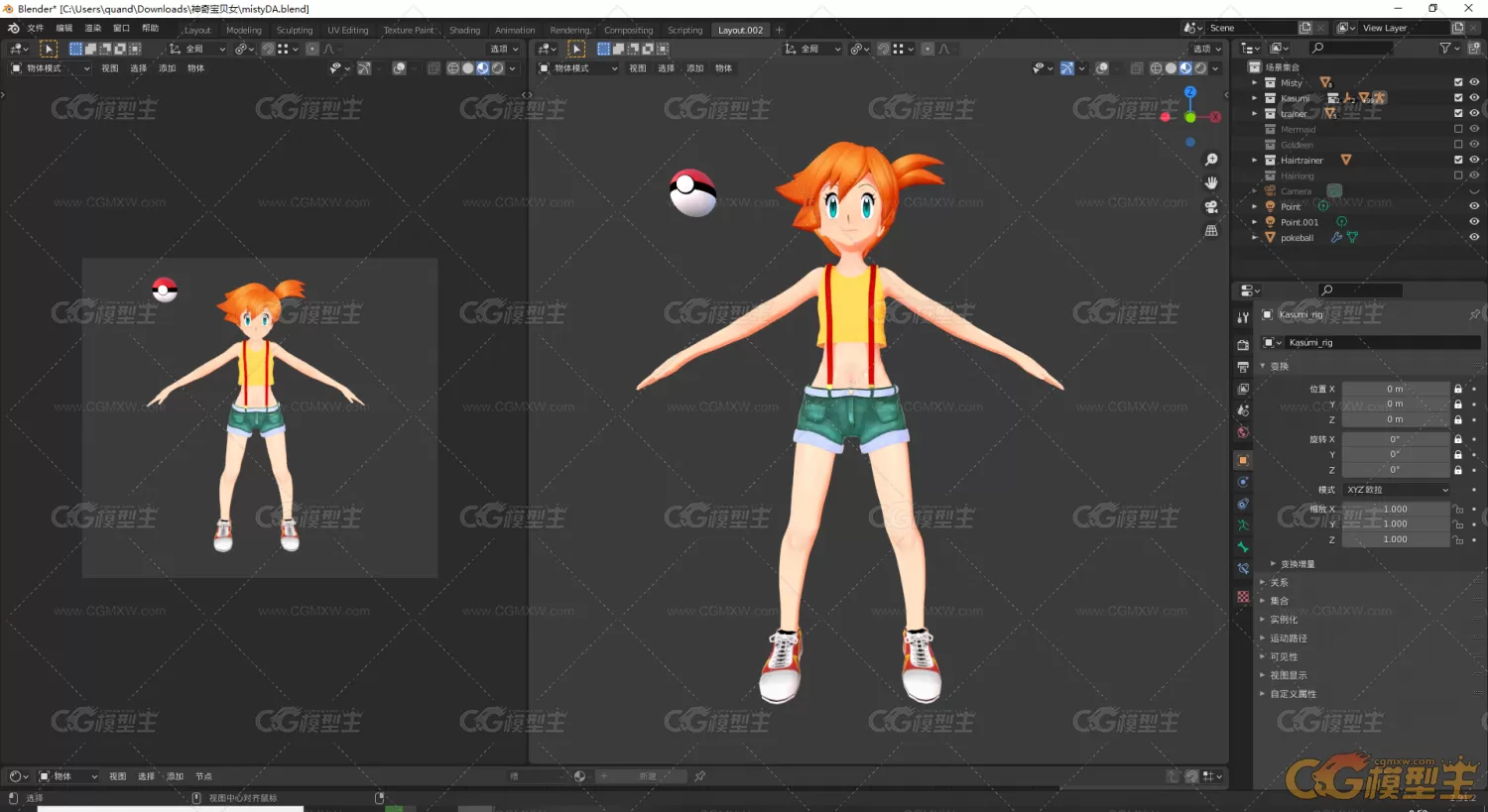Screen dimensions: 1488x812
Task: Click the blue Z axis on navigation gizmo
Action: [x=1190, y=92]
